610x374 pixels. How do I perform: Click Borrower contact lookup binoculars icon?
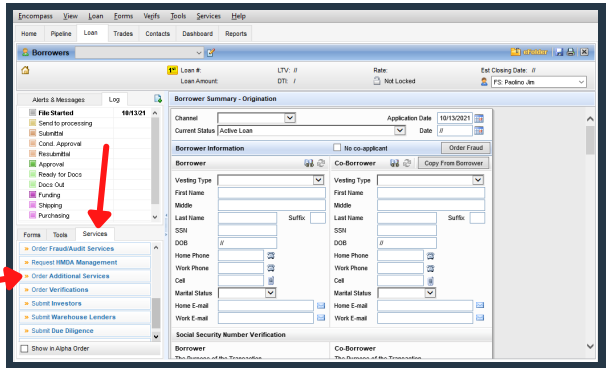point(309,163)
